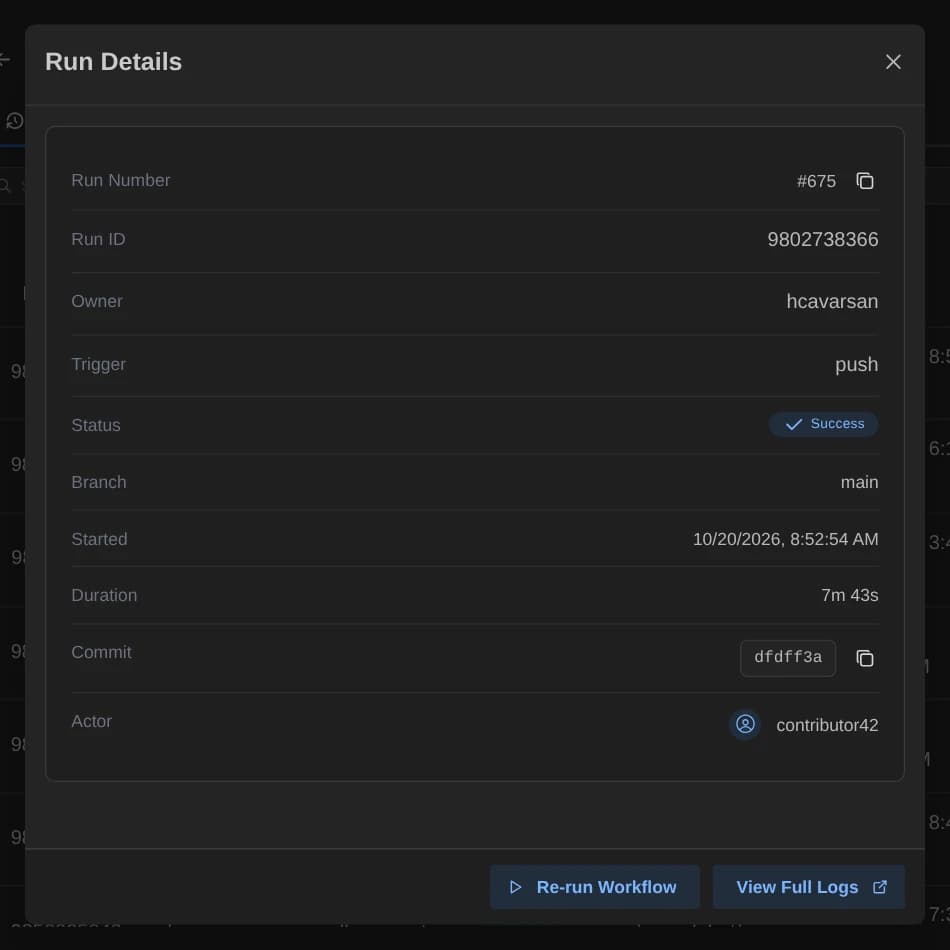Open View Full Logs

tap(809, 887)
